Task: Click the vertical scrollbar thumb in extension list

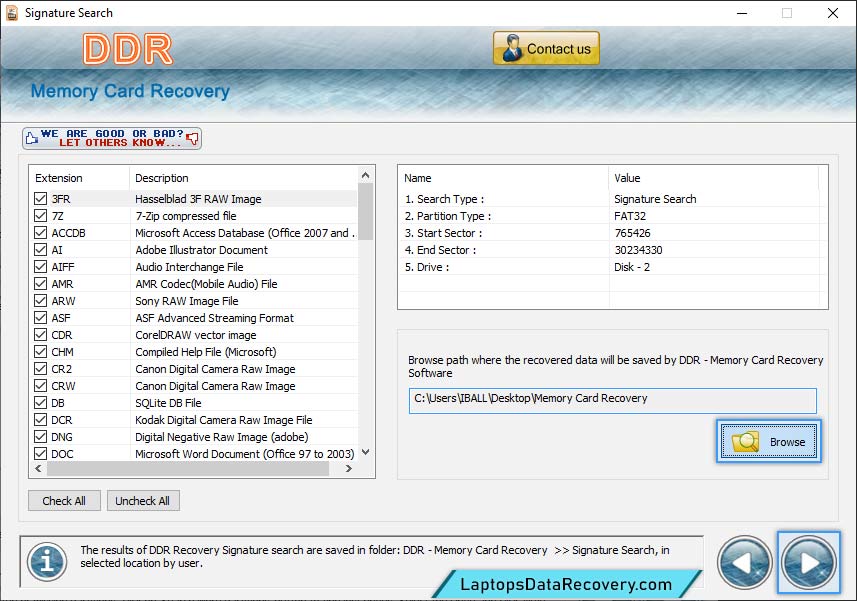Action: tap(366, 211)
